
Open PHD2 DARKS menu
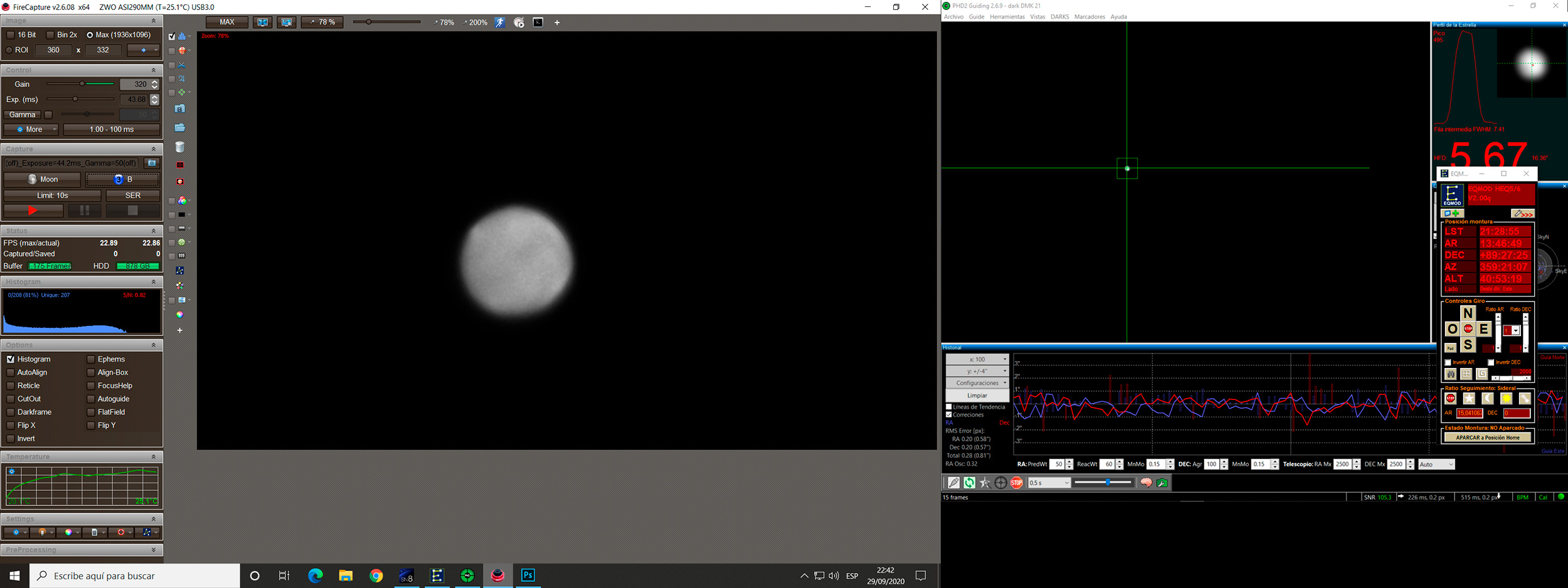pyautogui.click(x=1060, y=17)
